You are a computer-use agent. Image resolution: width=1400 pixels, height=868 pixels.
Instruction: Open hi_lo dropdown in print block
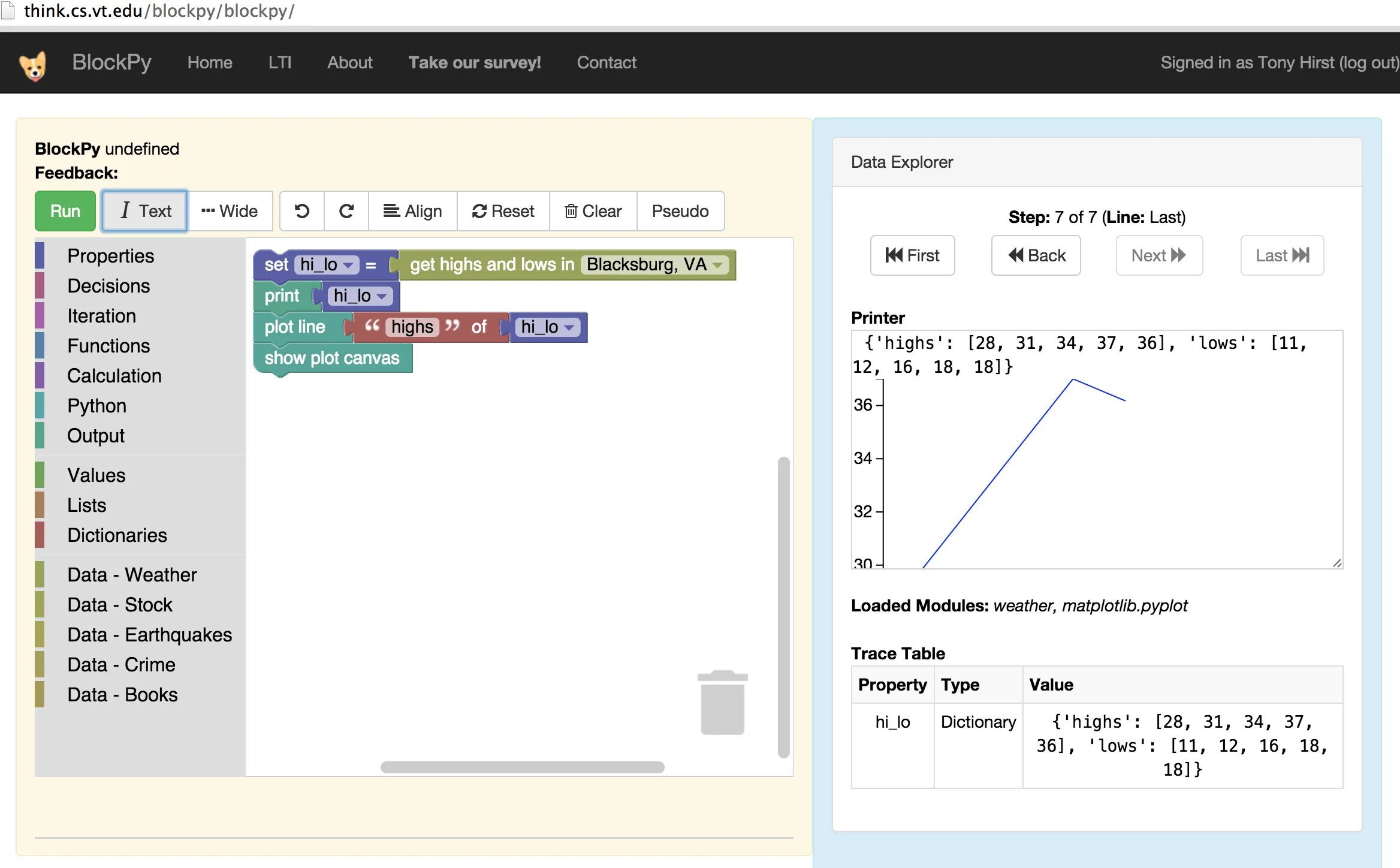[382, 296]
